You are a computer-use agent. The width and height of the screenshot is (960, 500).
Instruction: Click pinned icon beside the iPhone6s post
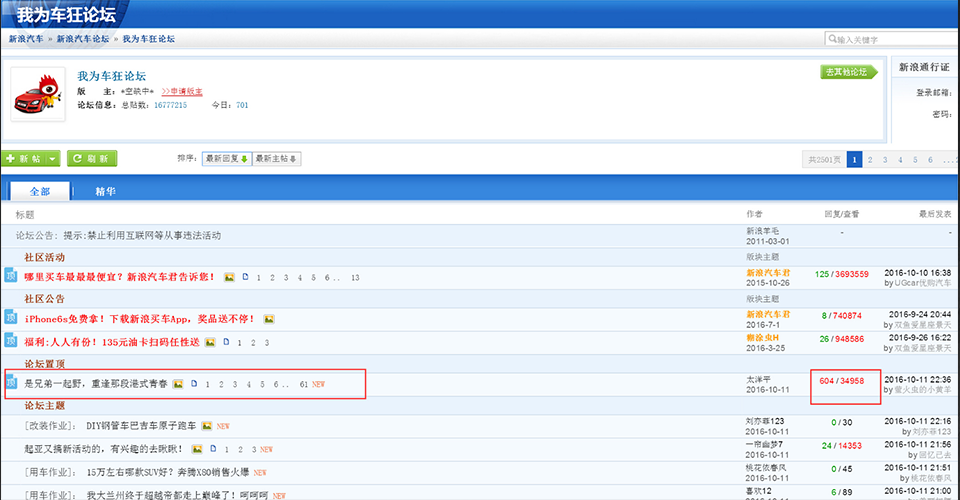(x=10, y=319)
